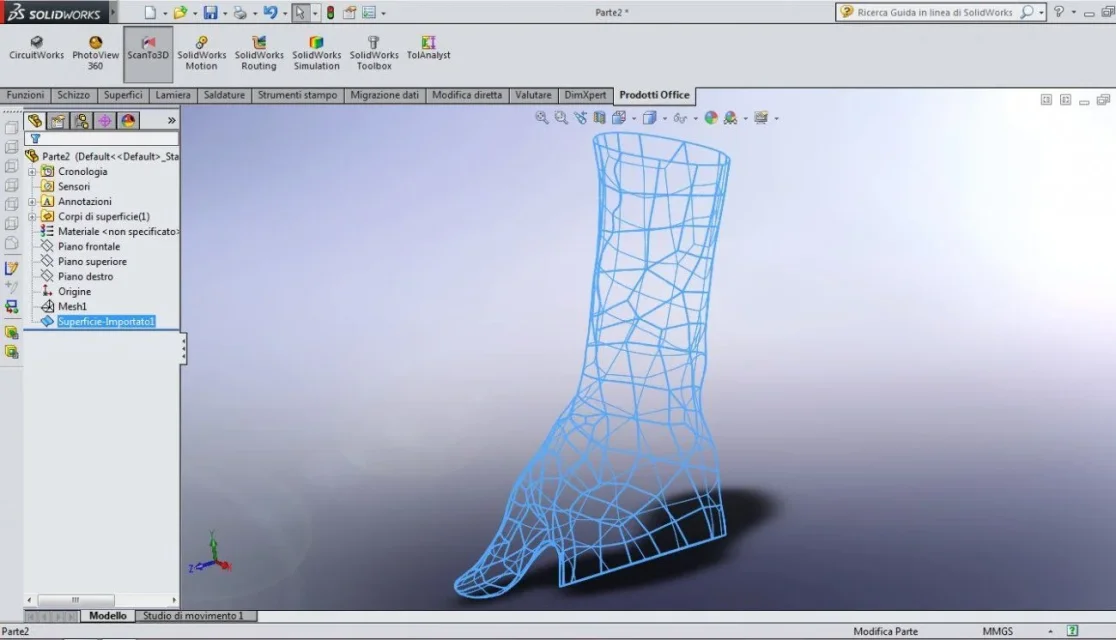The width and height of the screenshot is (1116, 640).
Task: Enable SolidWorks Simulation add-in
Action: 317,53
